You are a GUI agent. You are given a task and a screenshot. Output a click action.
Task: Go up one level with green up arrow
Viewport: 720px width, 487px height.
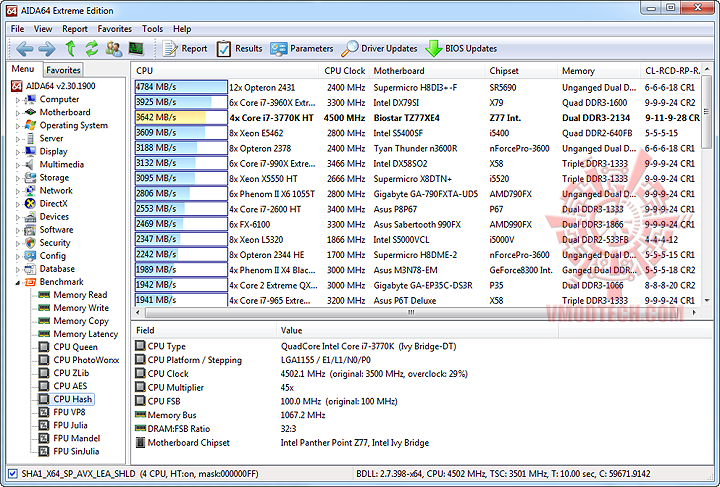pos(70,48)
